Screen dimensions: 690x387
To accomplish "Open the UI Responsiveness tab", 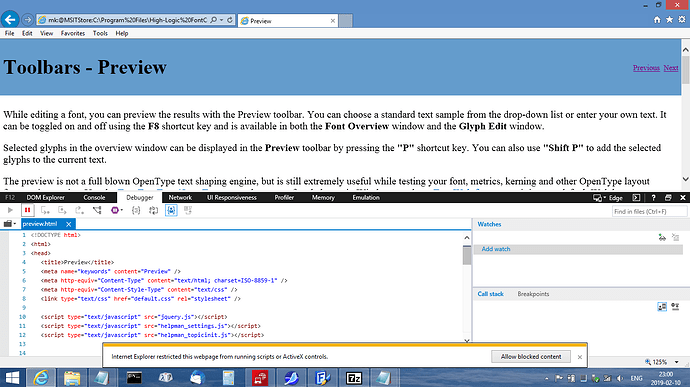I will coord(232,198).
